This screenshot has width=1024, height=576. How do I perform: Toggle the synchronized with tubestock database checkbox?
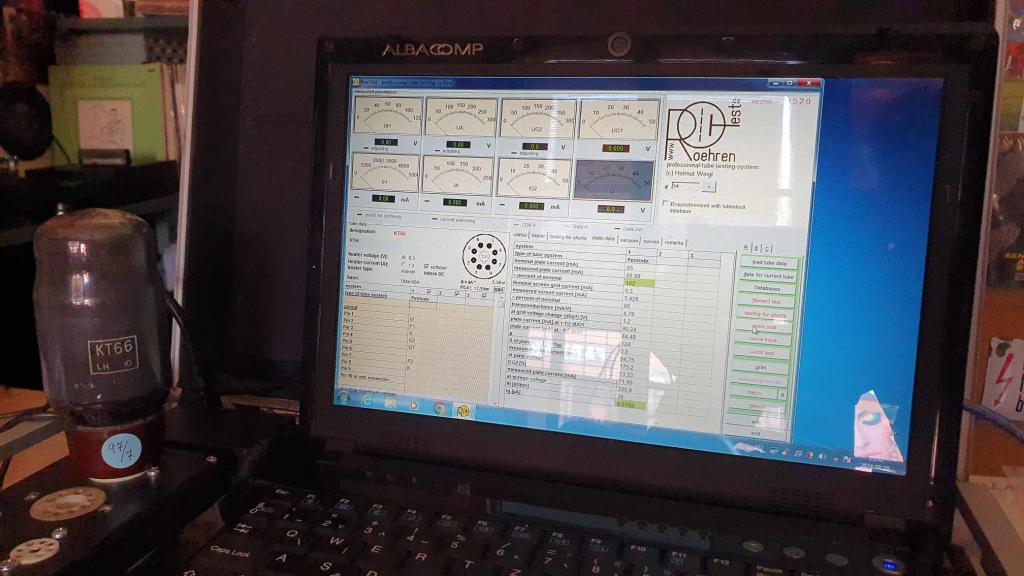point(665,204)
